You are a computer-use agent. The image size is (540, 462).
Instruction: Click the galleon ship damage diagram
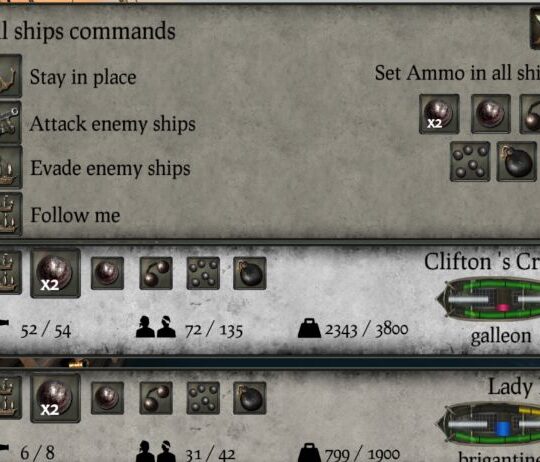pos(488,299)
